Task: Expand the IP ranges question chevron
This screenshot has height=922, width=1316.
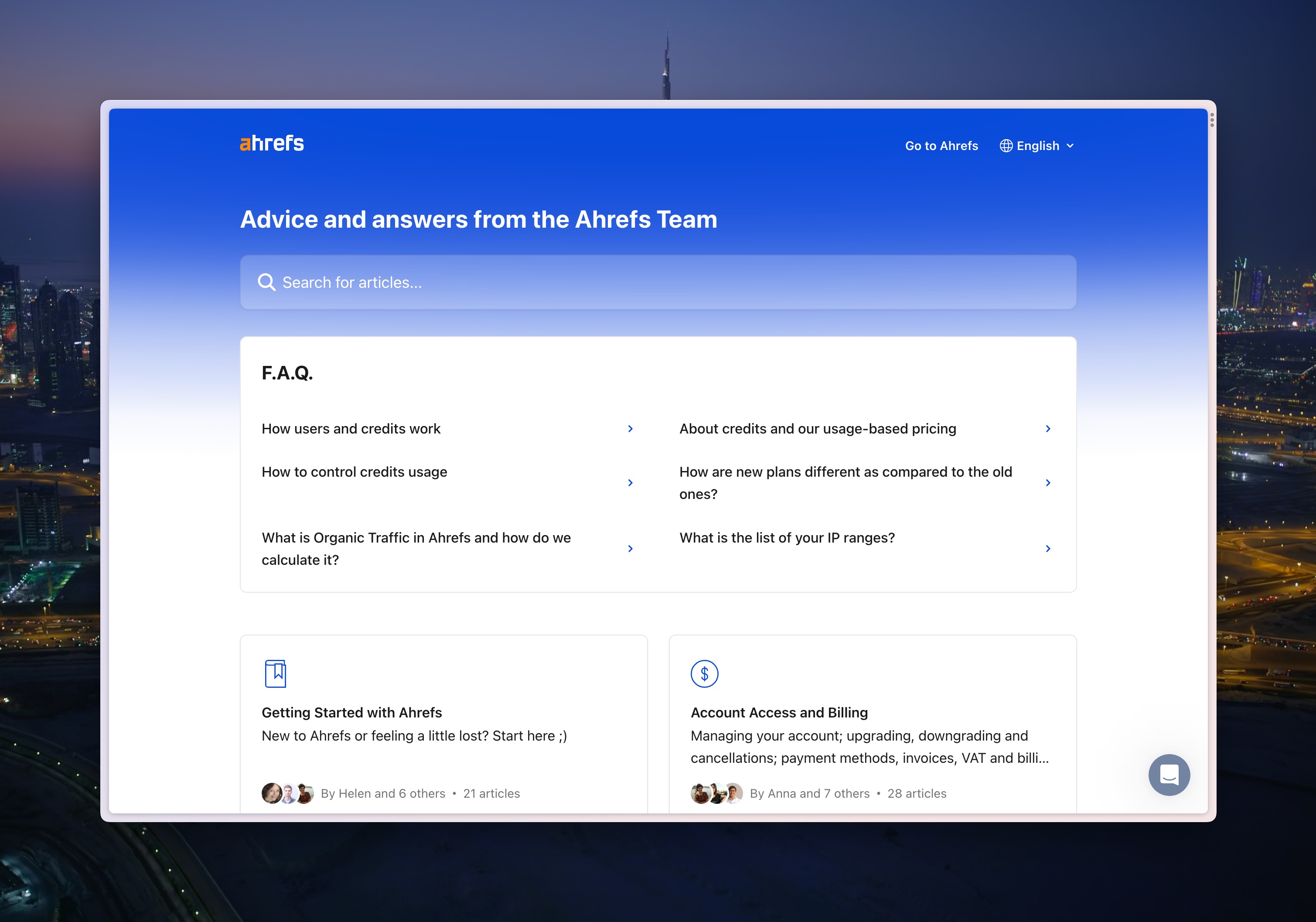Action: 1048,548
